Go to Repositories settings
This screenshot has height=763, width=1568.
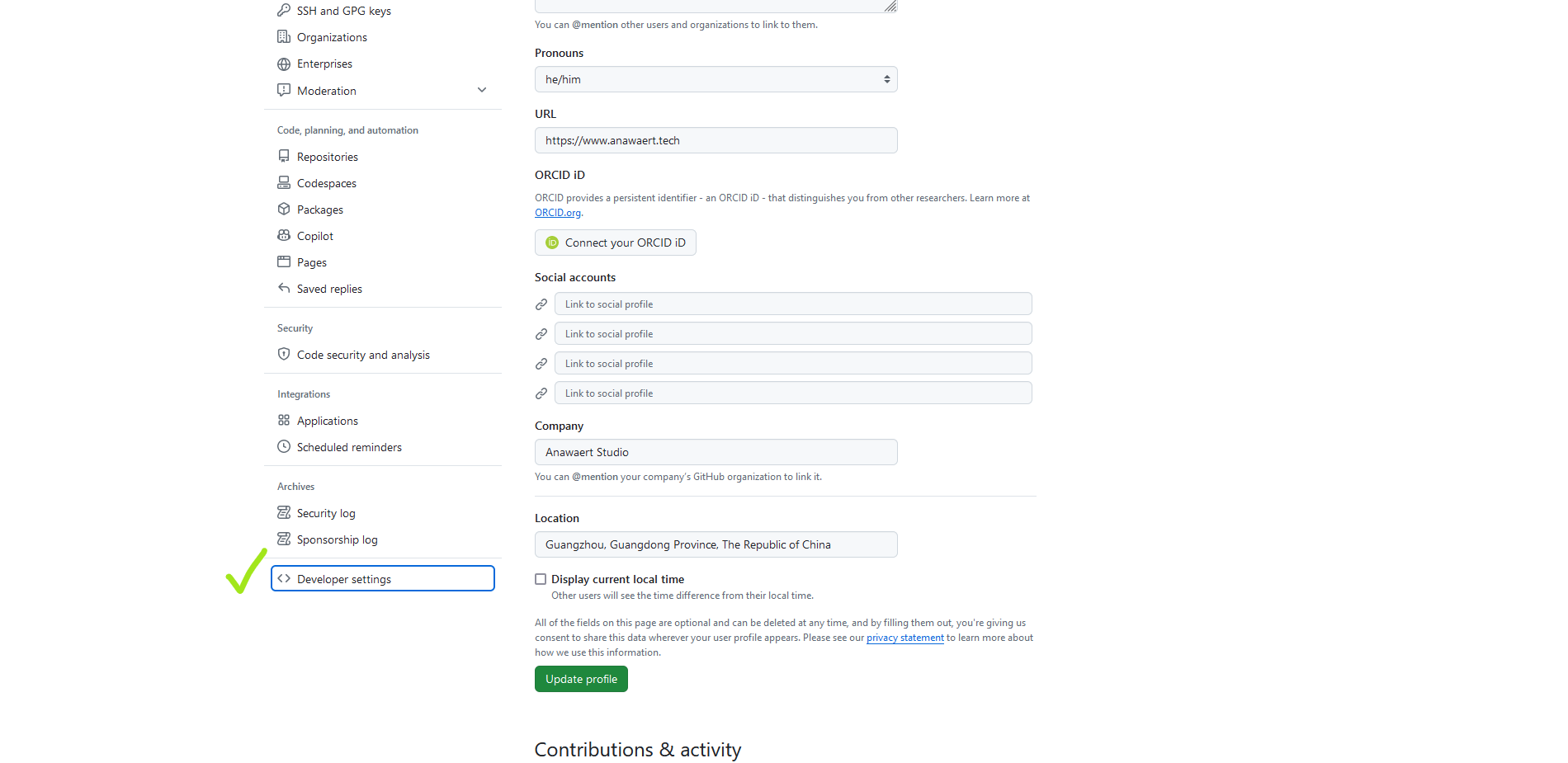(x=328, y=157)
